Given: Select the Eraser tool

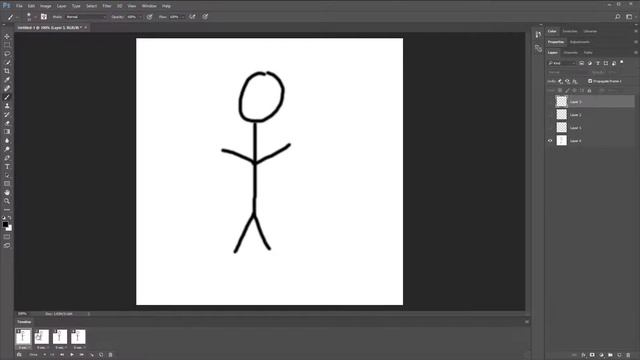Looking at the screenshot, I should [x=7, y=123].
